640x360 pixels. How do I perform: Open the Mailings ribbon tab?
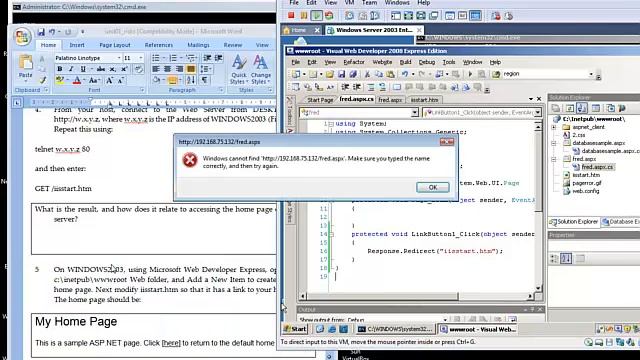[198, 45]
